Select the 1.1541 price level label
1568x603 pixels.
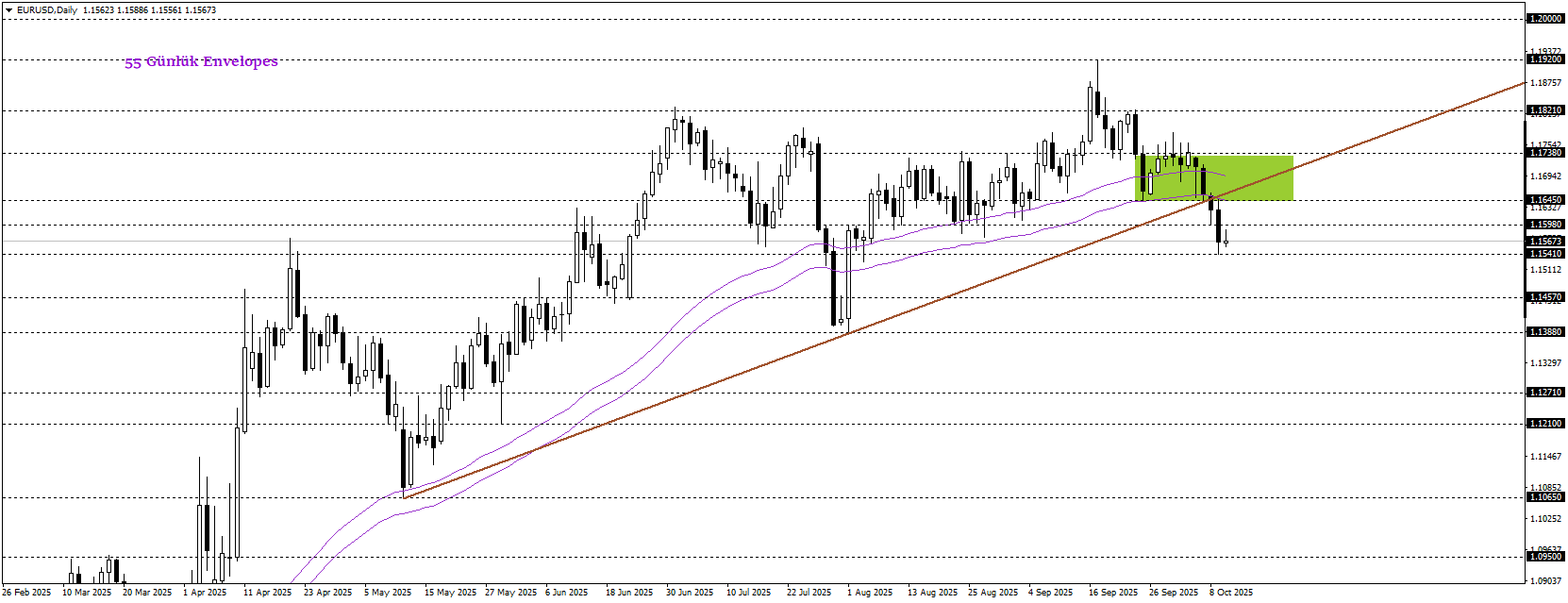pyautogui.click(x=1545, y=254)
